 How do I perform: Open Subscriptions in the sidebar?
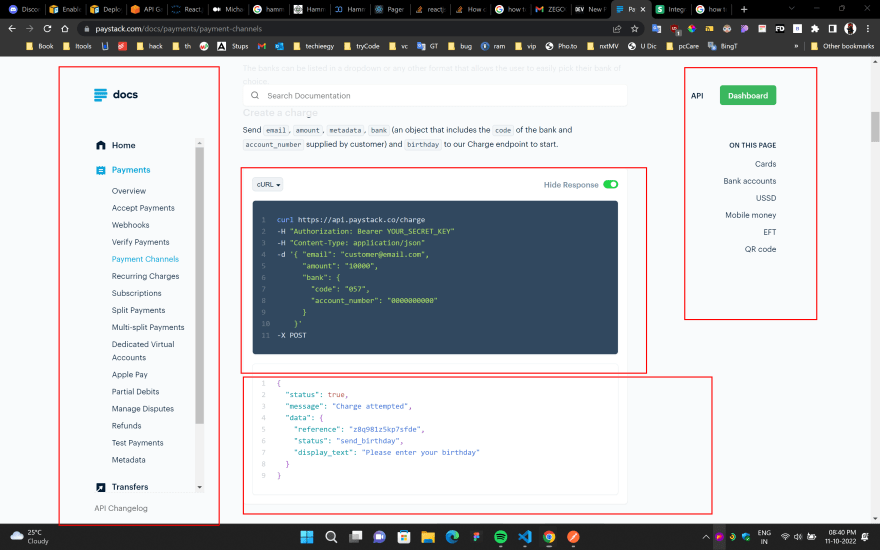coord(136,293)
